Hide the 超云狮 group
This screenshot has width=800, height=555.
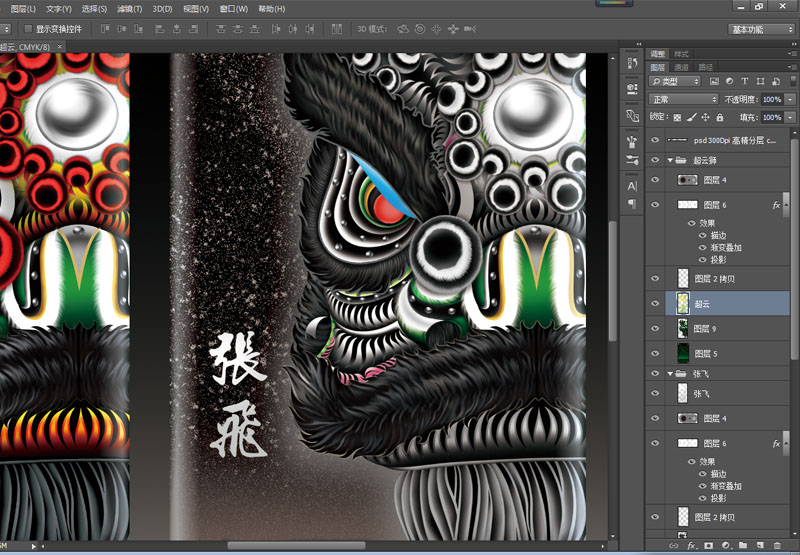click(x=656, y=160)
